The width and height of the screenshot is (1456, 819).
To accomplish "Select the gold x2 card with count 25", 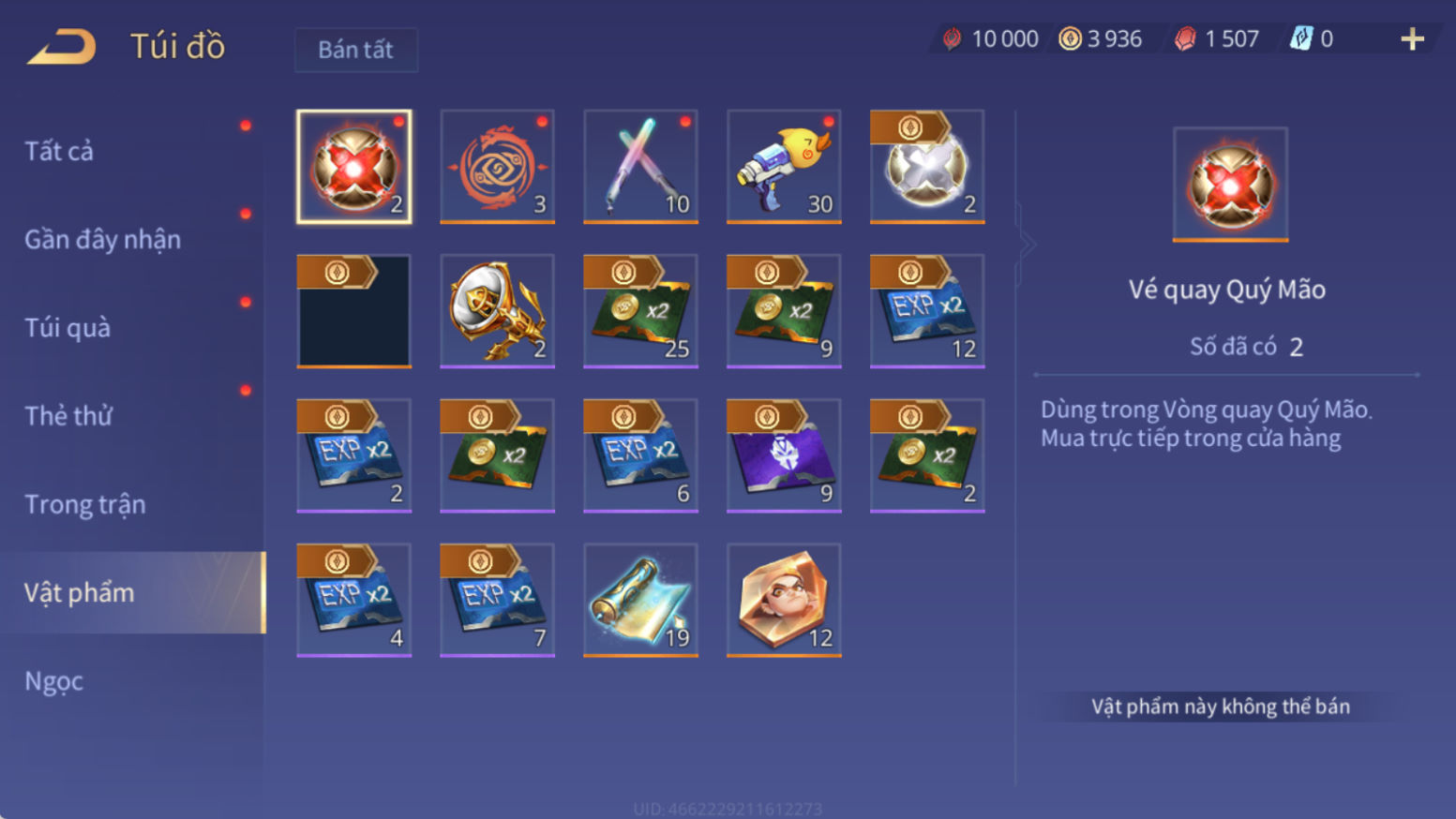I will 640,311.
